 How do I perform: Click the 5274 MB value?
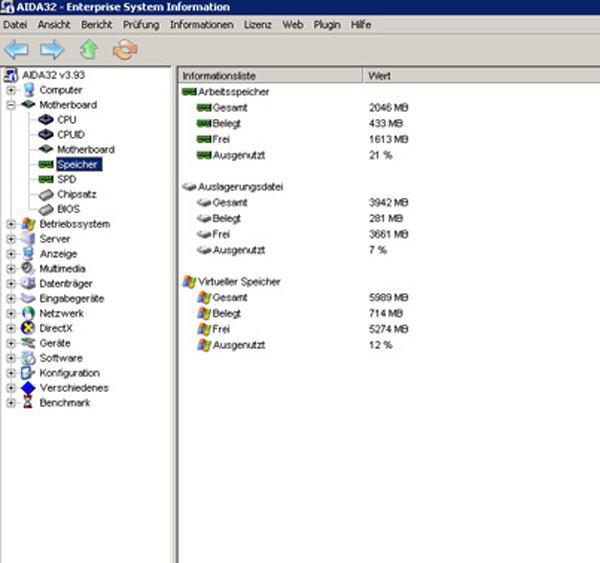pos(388,329)
